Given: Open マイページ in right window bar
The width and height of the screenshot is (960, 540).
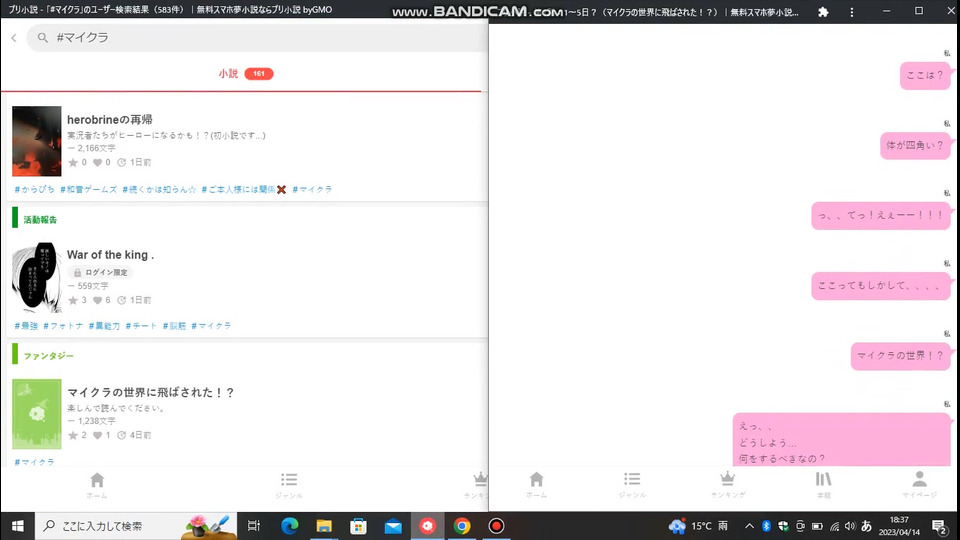Looking at the screenshot, I should coord(920,485).
